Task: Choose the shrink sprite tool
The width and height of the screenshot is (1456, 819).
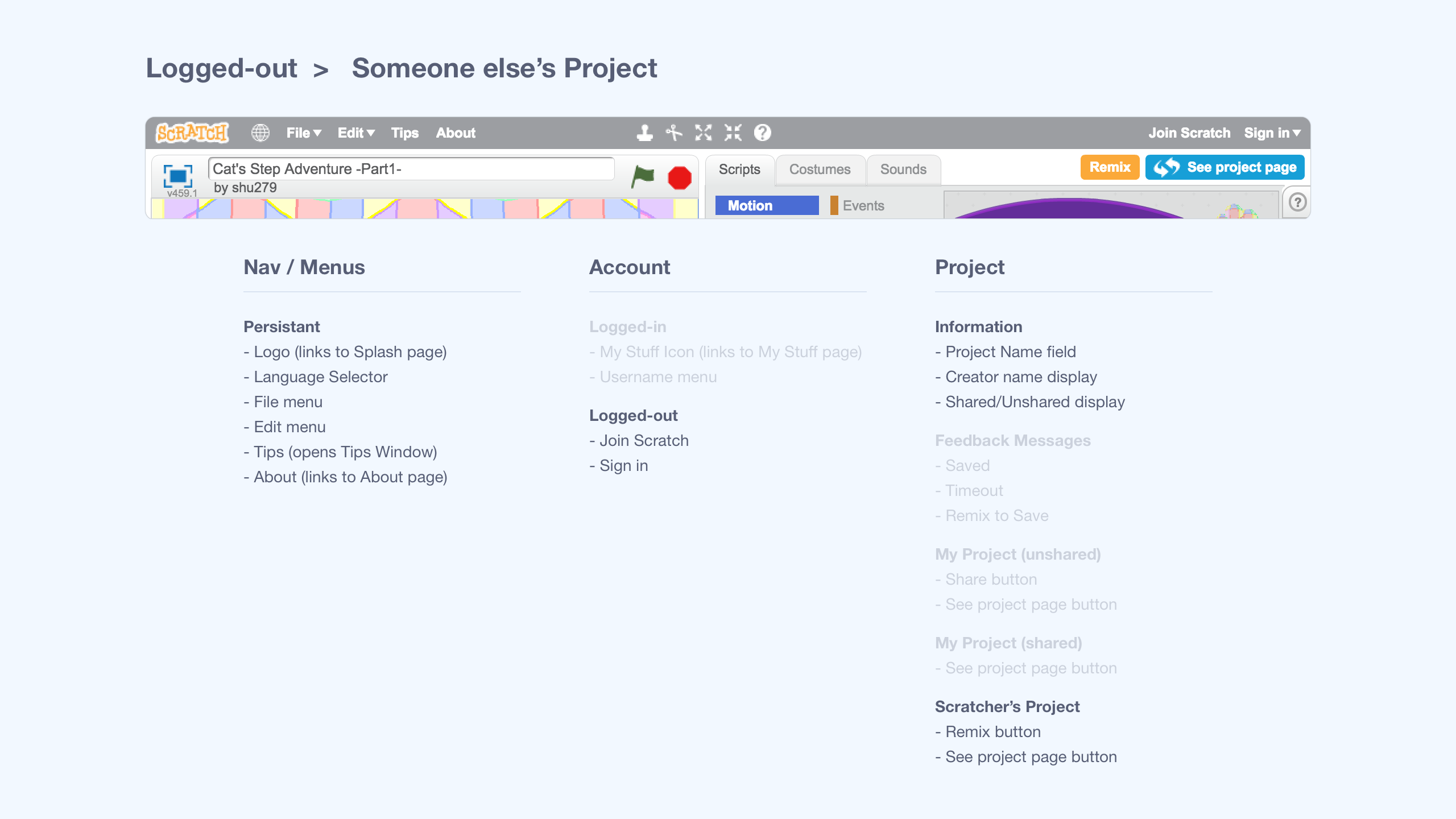Action: pos(733,133)
